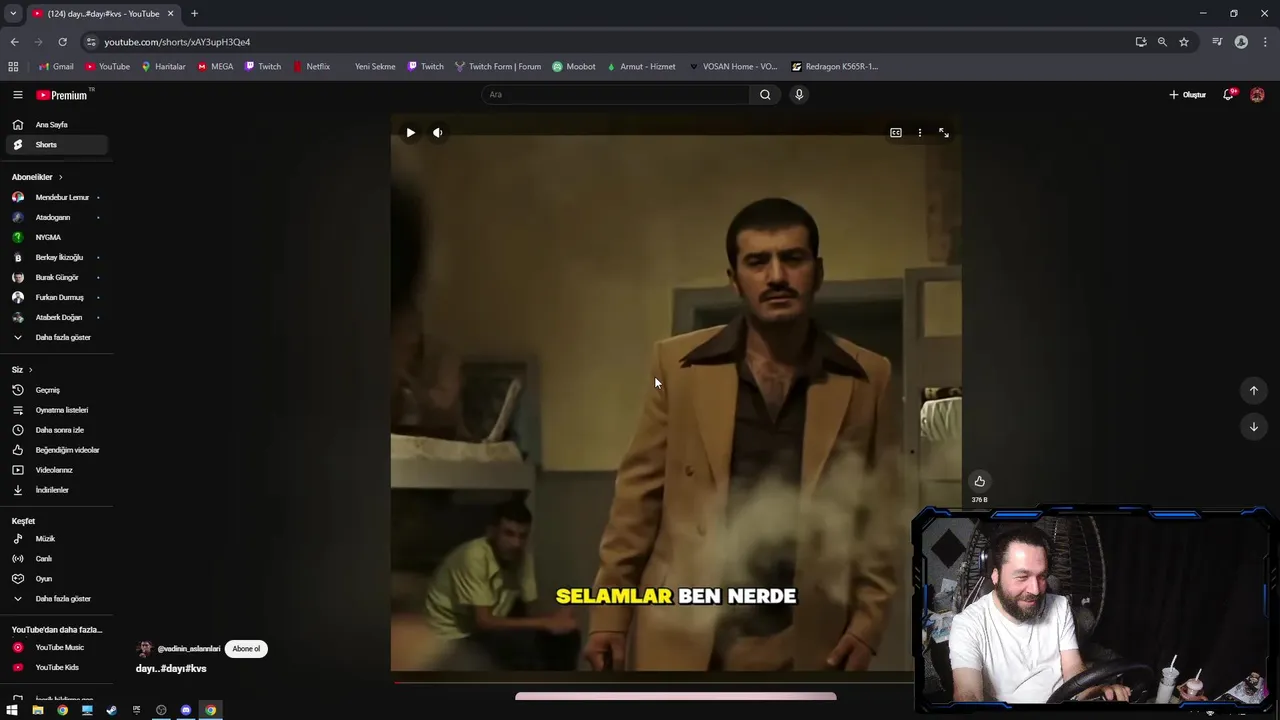This screenshot has height=720, width=1280.
Task: Open Oynatma listeleri in sidebar
Action: pyautogui.click(x=56, y=410)
